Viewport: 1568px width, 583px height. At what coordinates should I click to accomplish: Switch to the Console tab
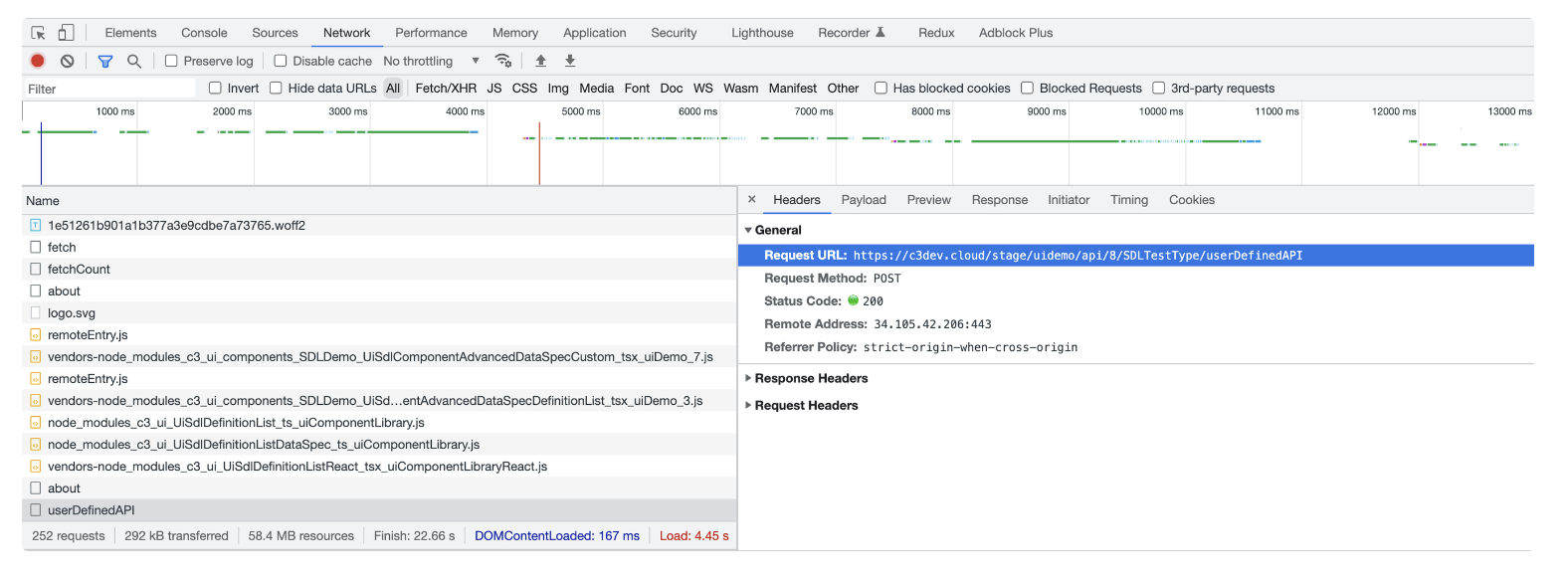(x=204, y=33)
